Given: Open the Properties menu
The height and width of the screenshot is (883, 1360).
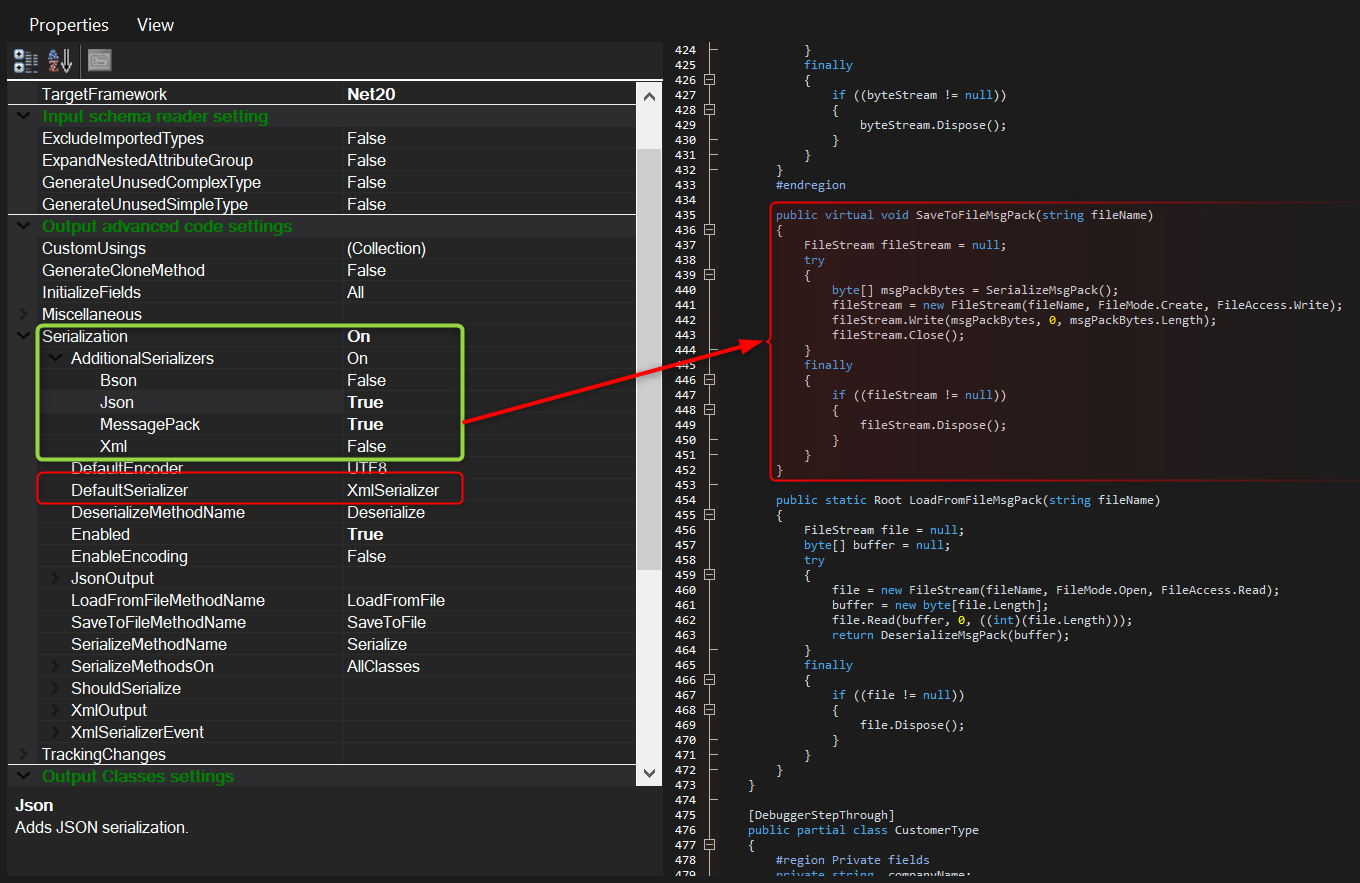Looking at the screenshot, I should tap(69, 25).
